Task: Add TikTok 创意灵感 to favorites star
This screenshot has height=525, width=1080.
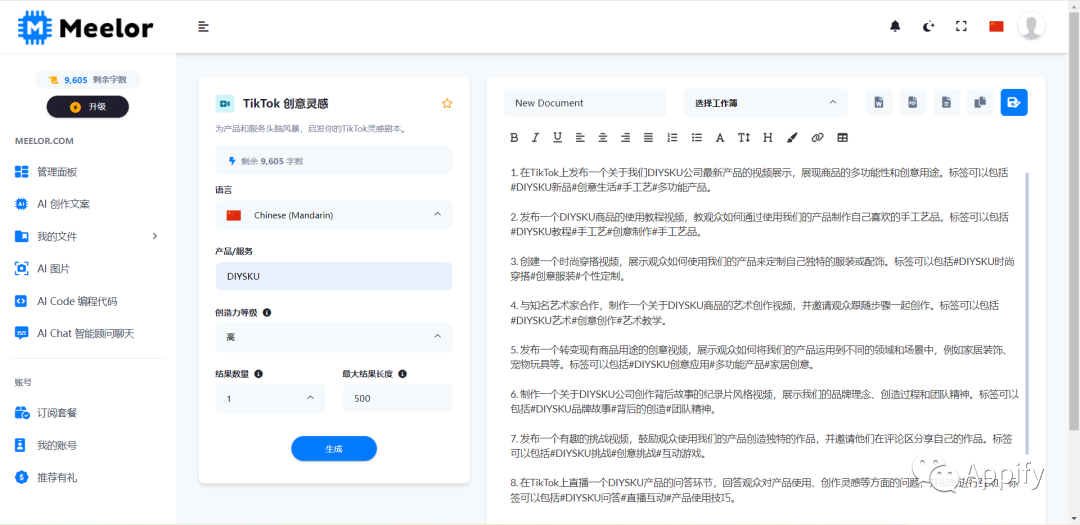Action: click(x=447, y=103)
